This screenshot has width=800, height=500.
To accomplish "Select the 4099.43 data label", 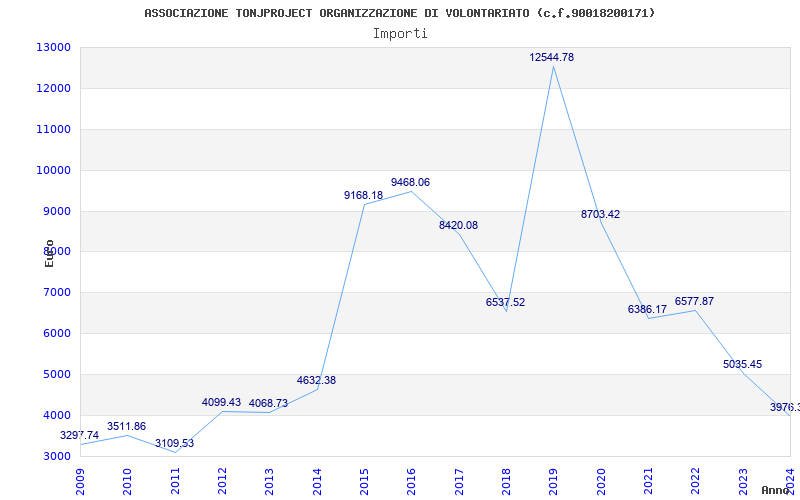I will (221, 402).
